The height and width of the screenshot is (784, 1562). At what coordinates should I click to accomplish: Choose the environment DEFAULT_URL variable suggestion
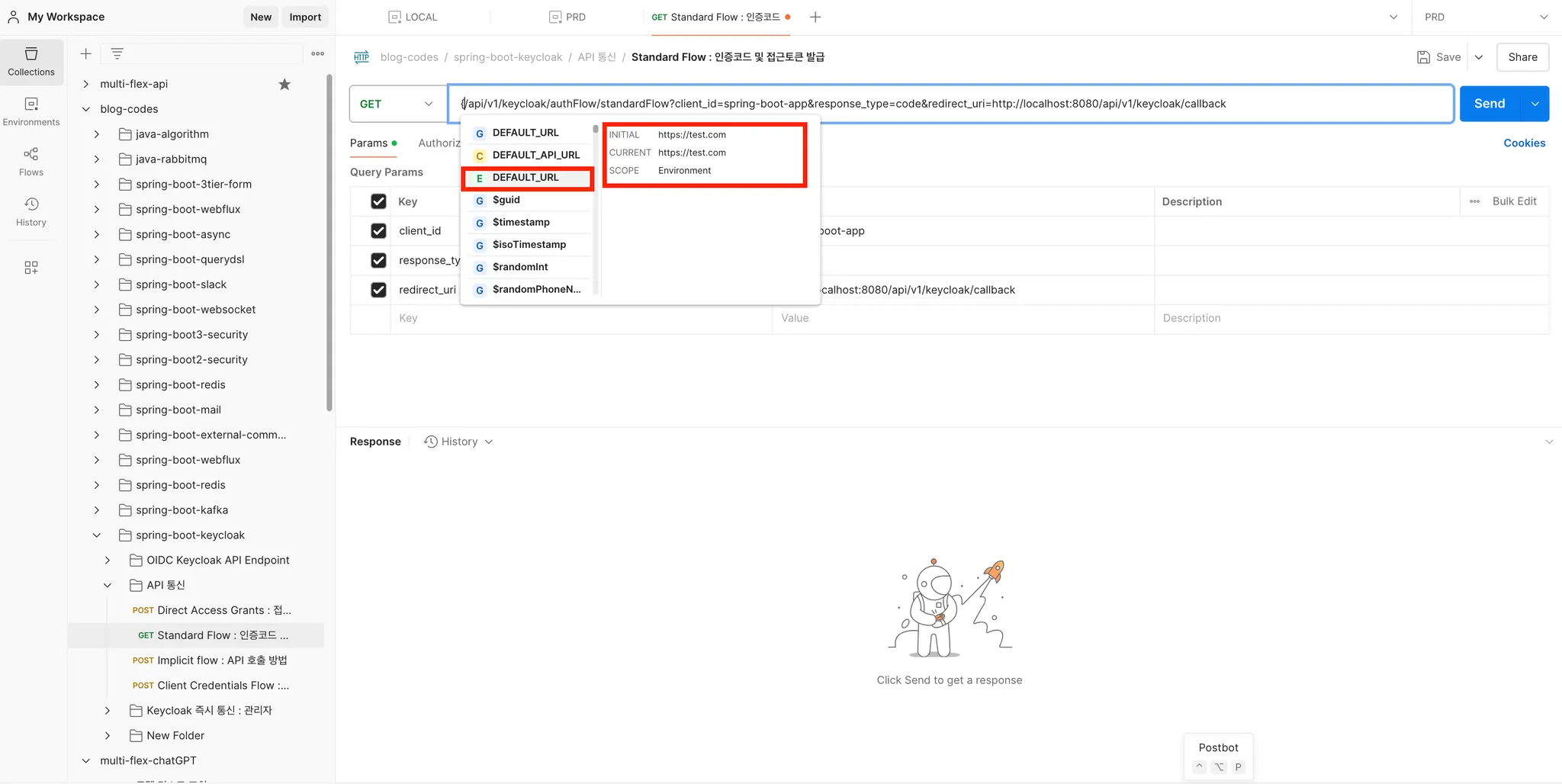[x=526, y=178]
